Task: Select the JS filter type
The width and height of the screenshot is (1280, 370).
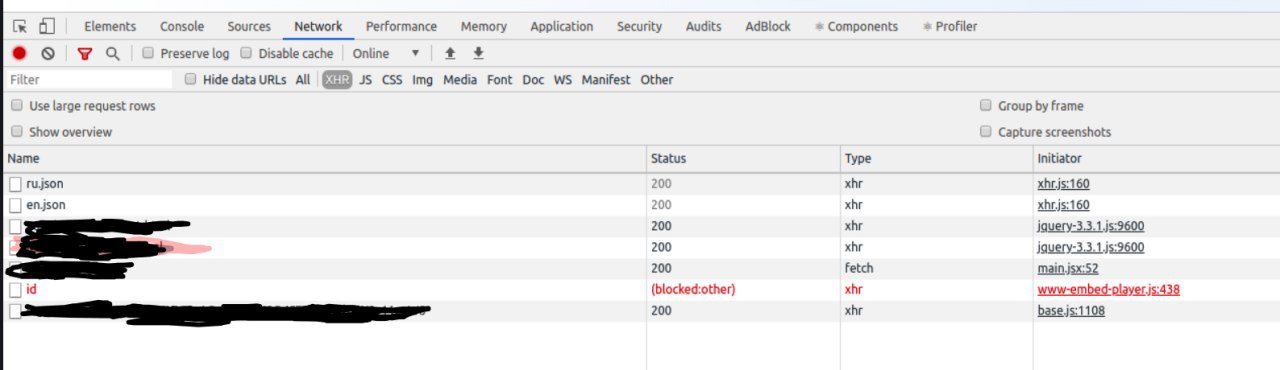Action: tap(366, 79)
